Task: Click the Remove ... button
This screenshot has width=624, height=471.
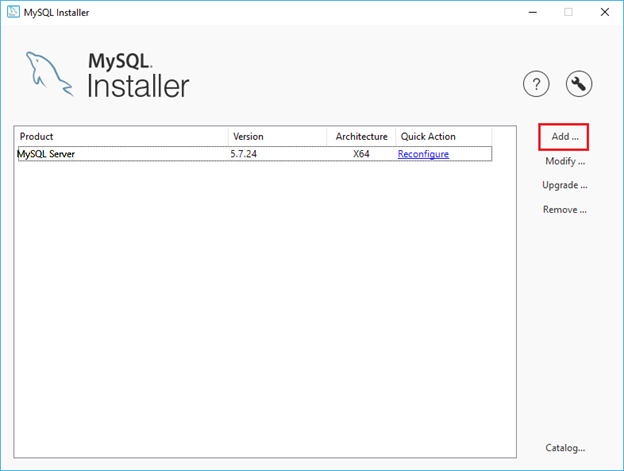Action: pyautogui.click(x=565, y=210)
